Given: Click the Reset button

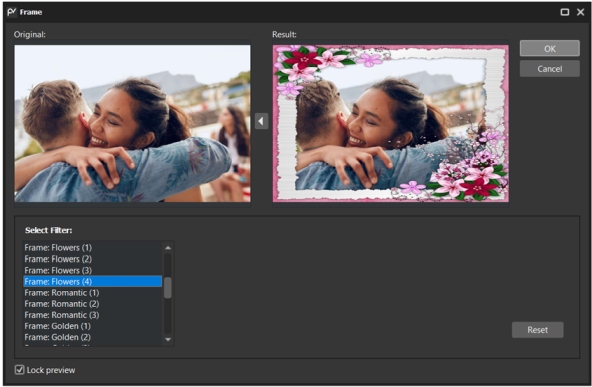Looking at the screenshot, I should coord(537,330).
